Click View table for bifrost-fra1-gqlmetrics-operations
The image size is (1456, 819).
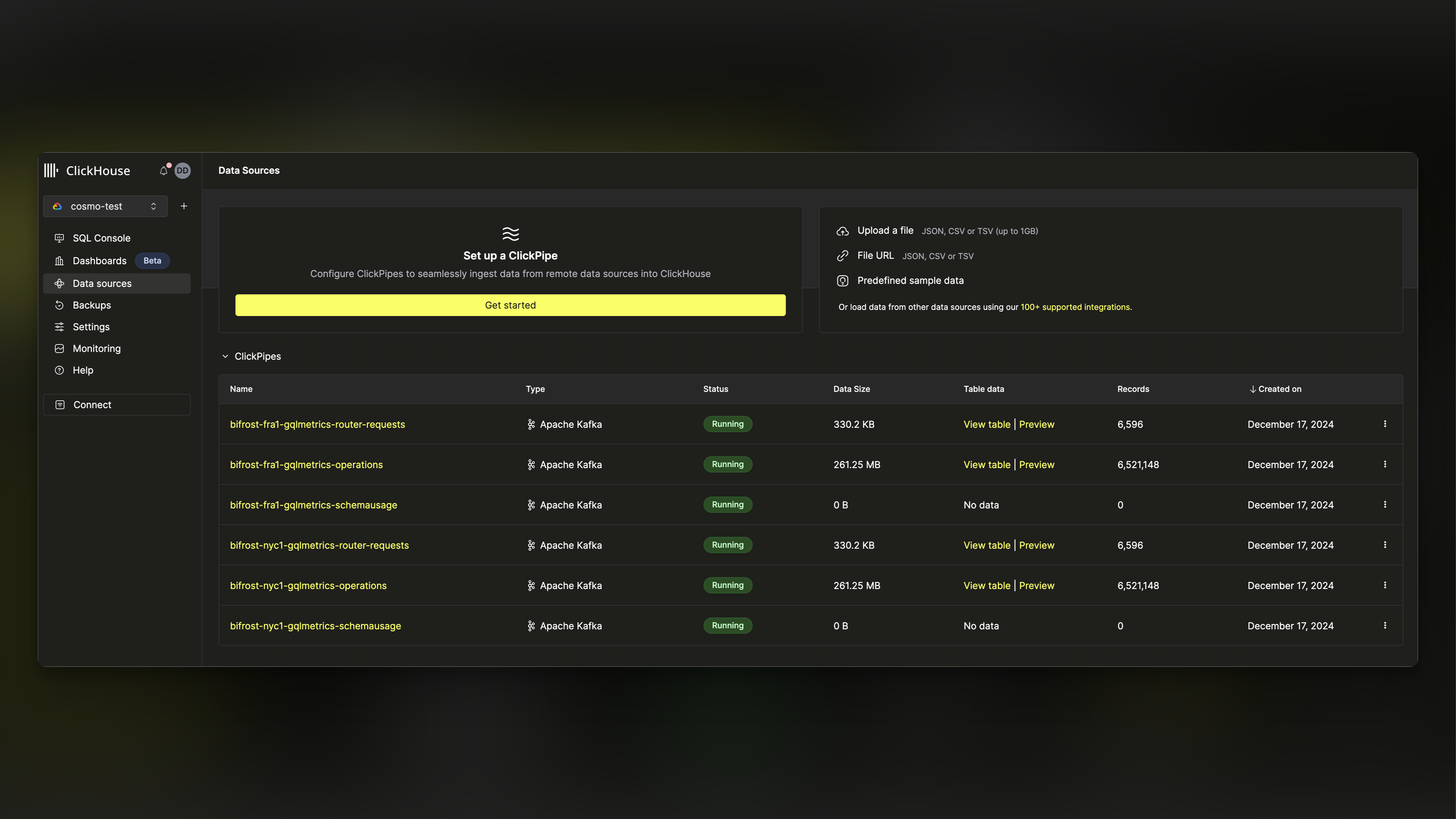[986, 465]
